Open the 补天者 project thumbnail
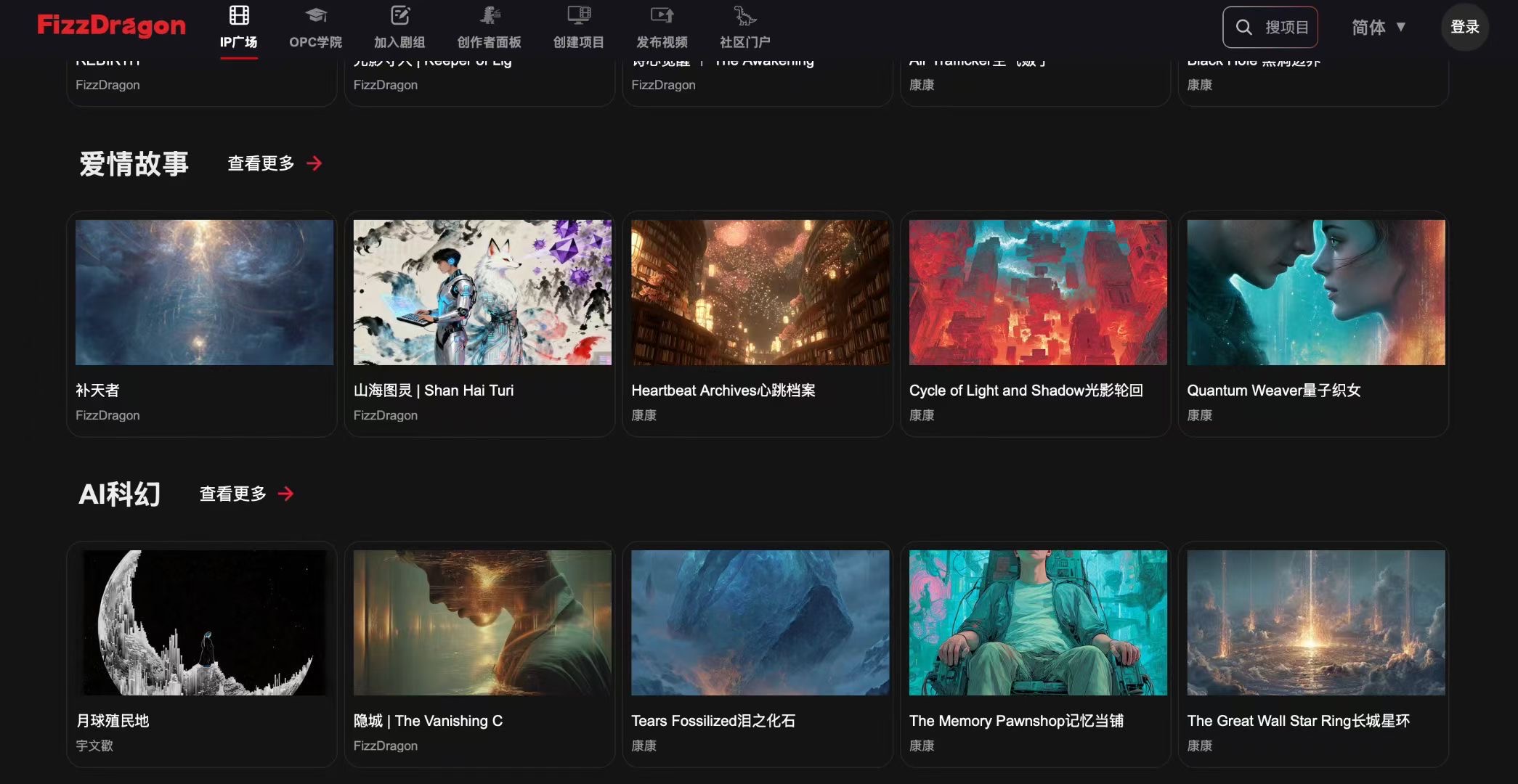Viewport: 1518px width, 784px height. [x=204, y=293]
